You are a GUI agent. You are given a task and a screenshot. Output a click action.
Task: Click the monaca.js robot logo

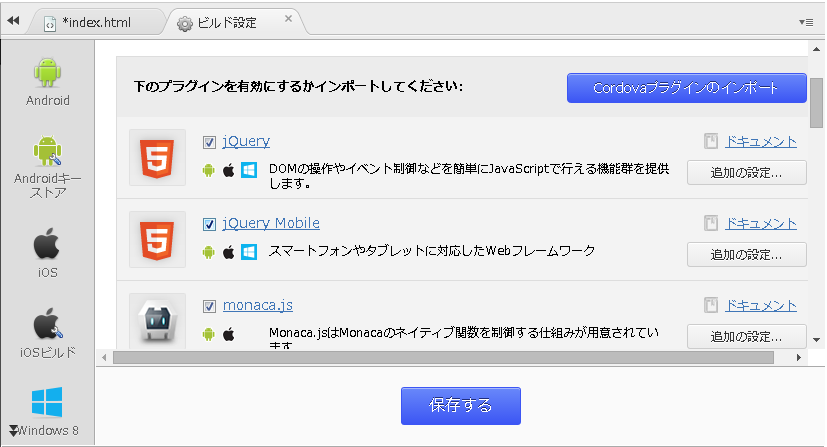click(x=157, y=320)
